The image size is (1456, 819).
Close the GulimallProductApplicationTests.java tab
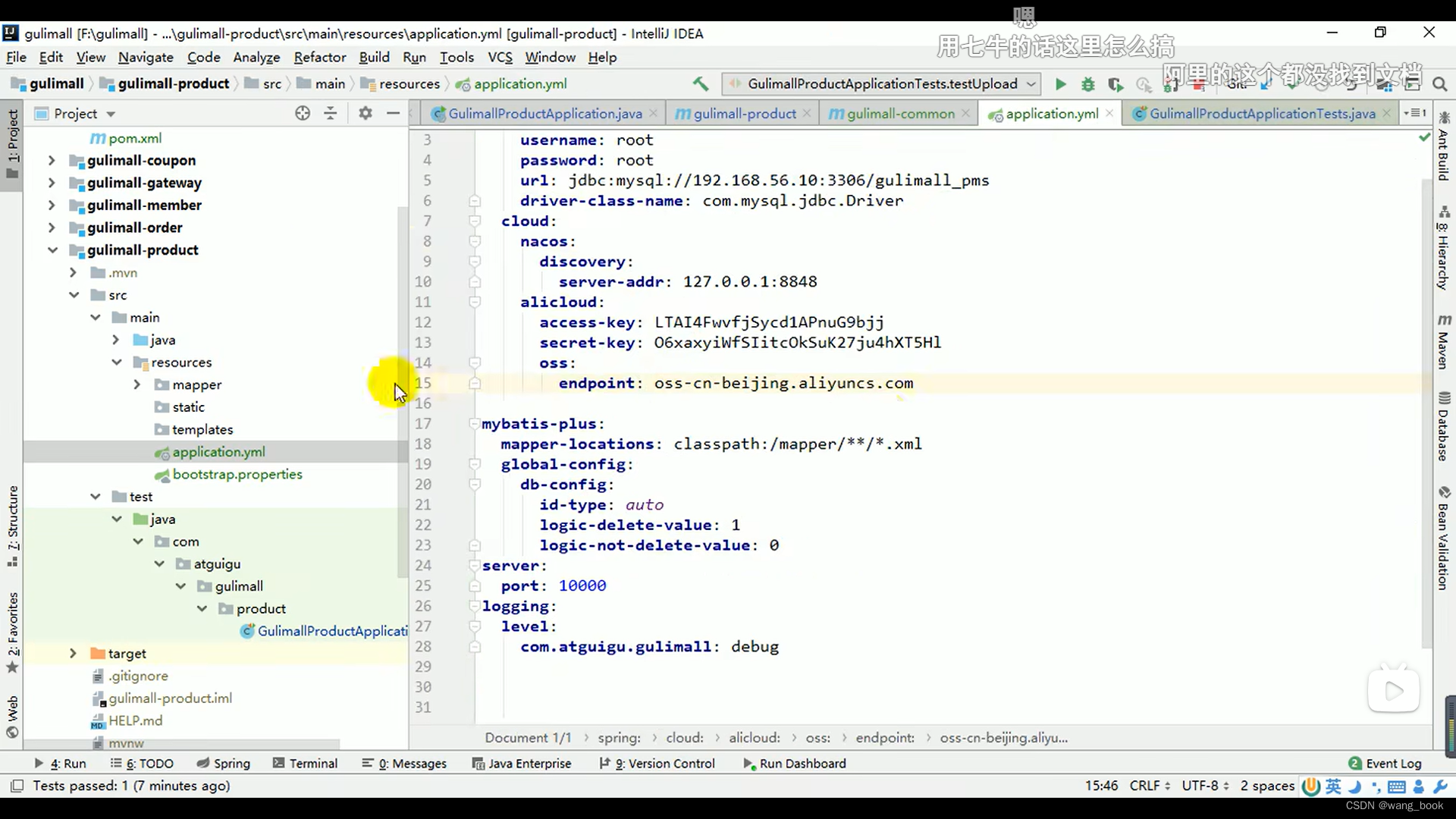(x=1386, y=113)
